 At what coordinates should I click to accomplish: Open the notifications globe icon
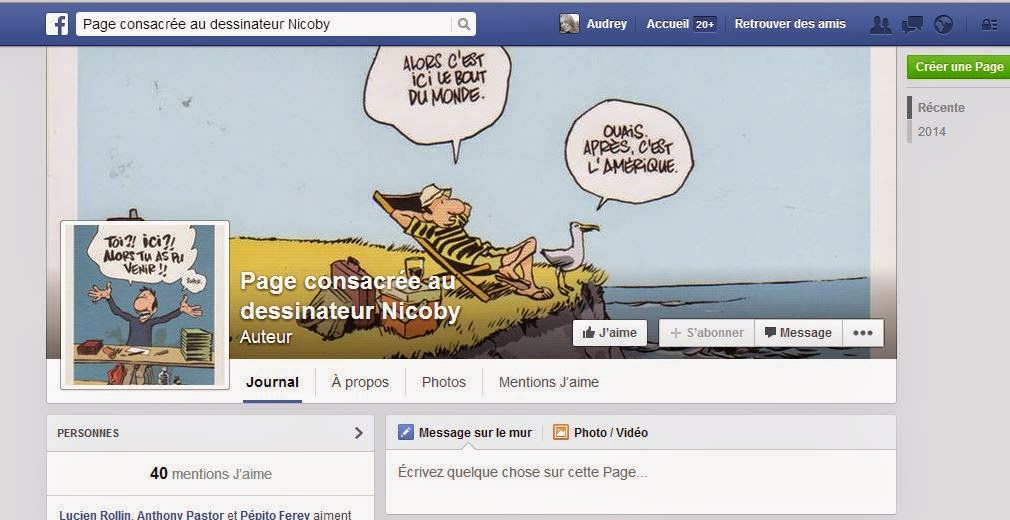pyautogui.click(x=944, y=24)
